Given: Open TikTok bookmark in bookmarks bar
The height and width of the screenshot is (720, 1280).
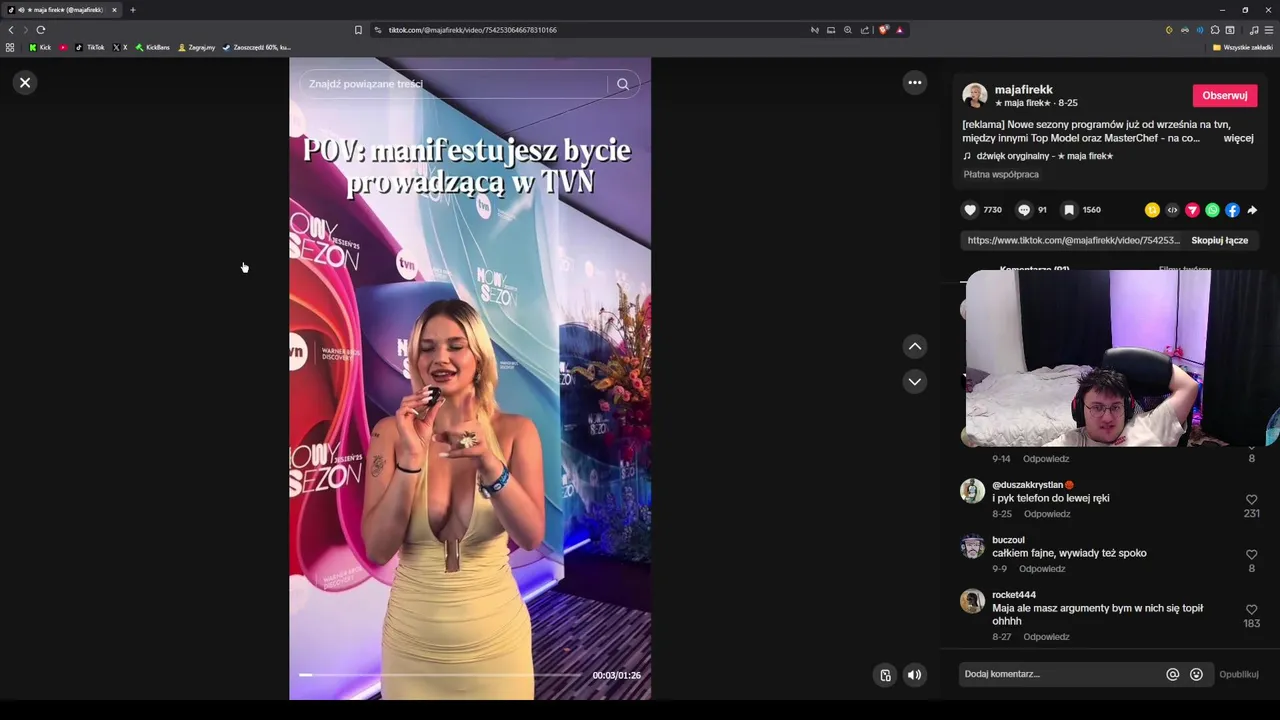Looking at the screenshot, I should coord(90,47).
